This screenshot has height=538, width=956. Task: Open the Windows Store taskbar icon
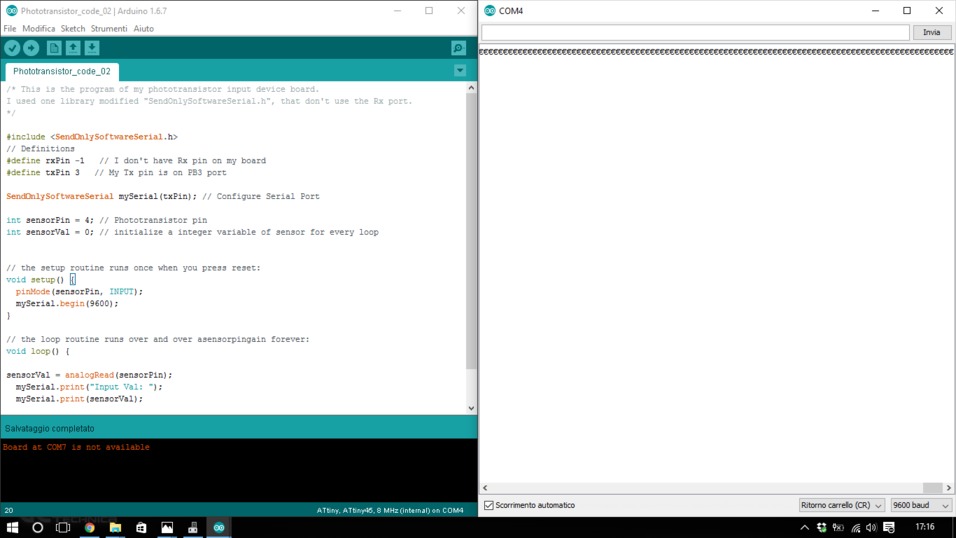coord(141,528)
